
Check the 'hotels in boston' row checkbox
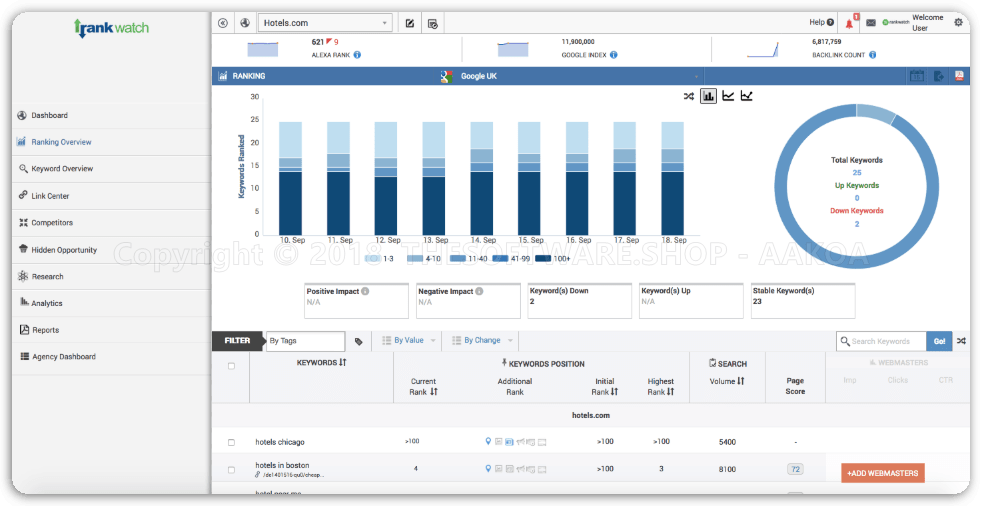click(x=231, y=469)
